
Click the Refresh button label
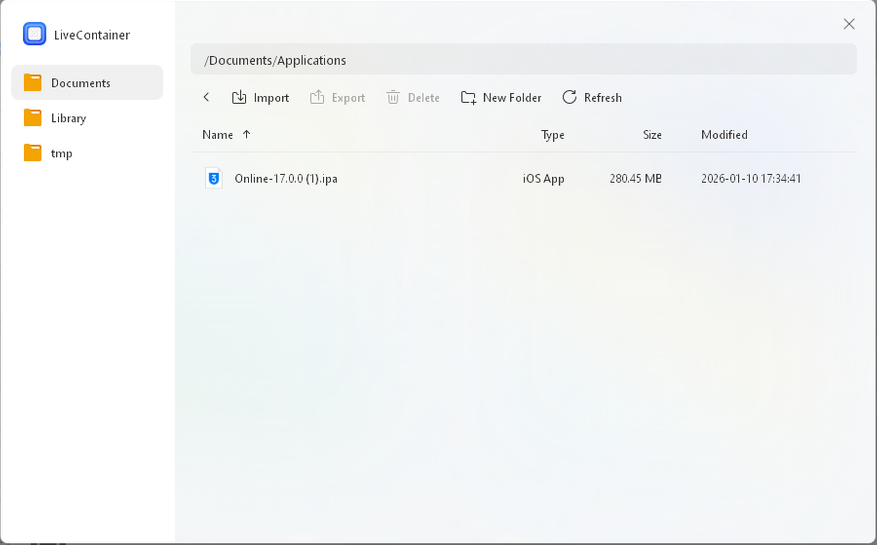(x=603, y=98)
